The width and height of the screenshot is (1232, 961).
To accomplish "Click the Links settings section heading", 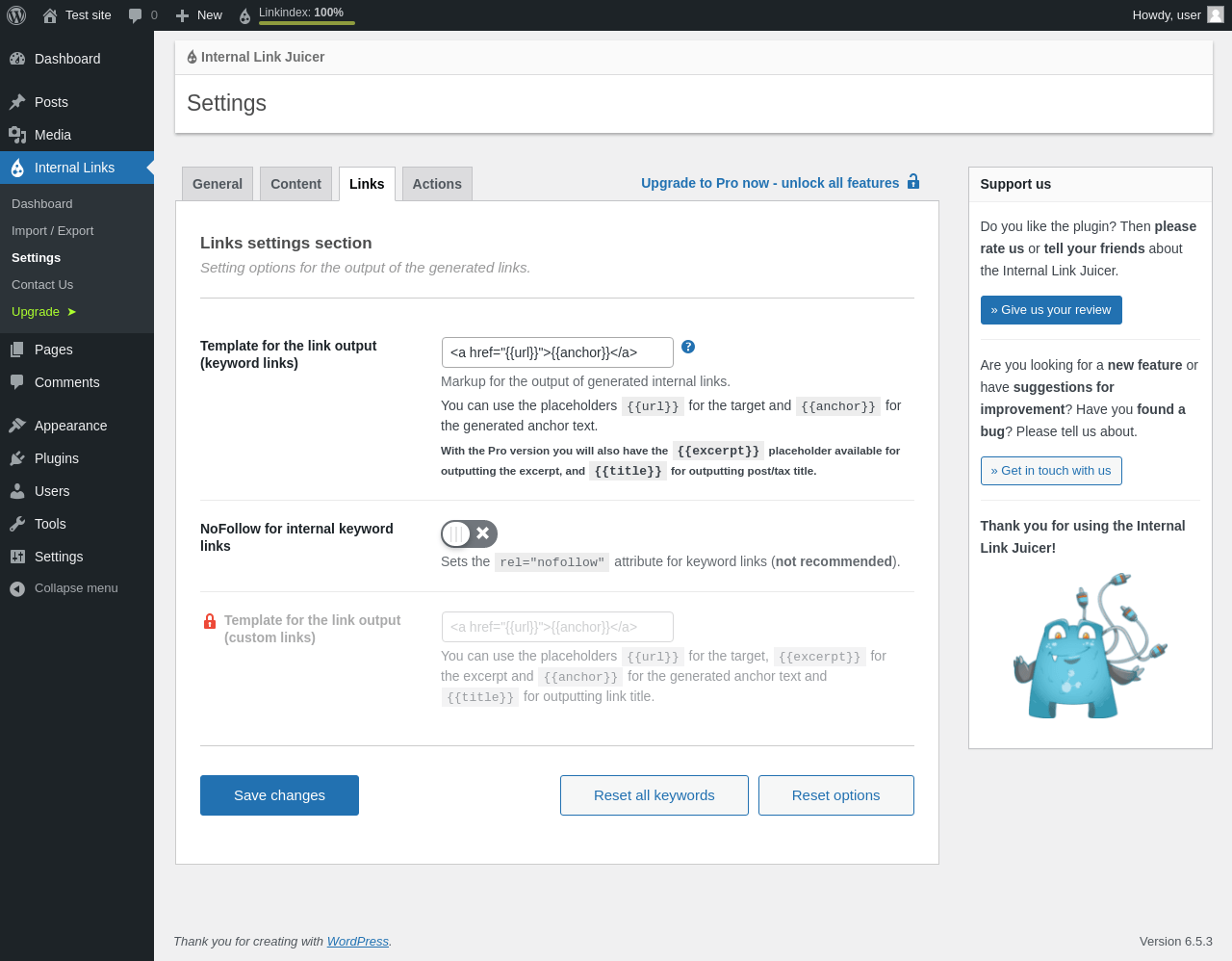I will click(x=286, y=244).
